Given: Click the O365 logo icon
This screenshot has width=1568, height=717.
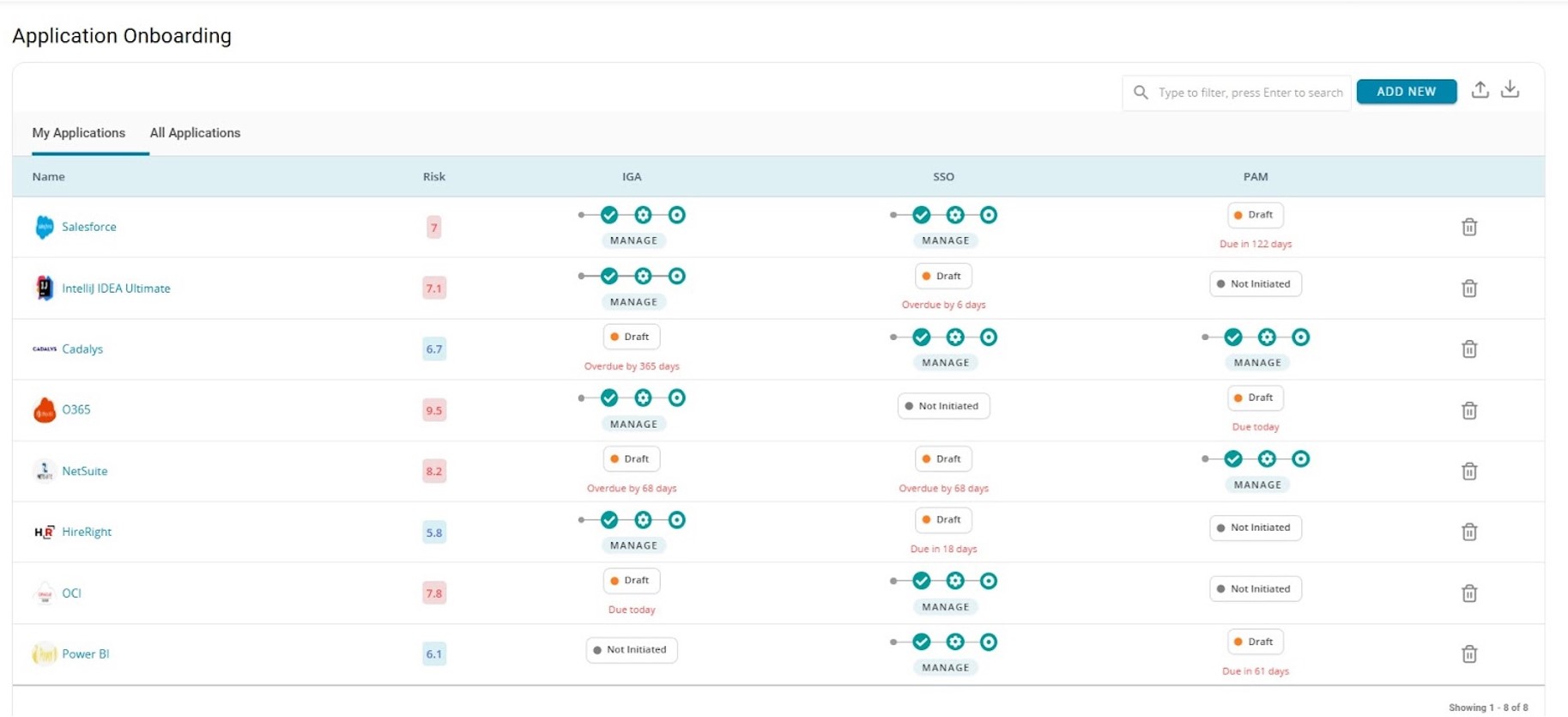Looking at the screenshot, I should 45,410.
